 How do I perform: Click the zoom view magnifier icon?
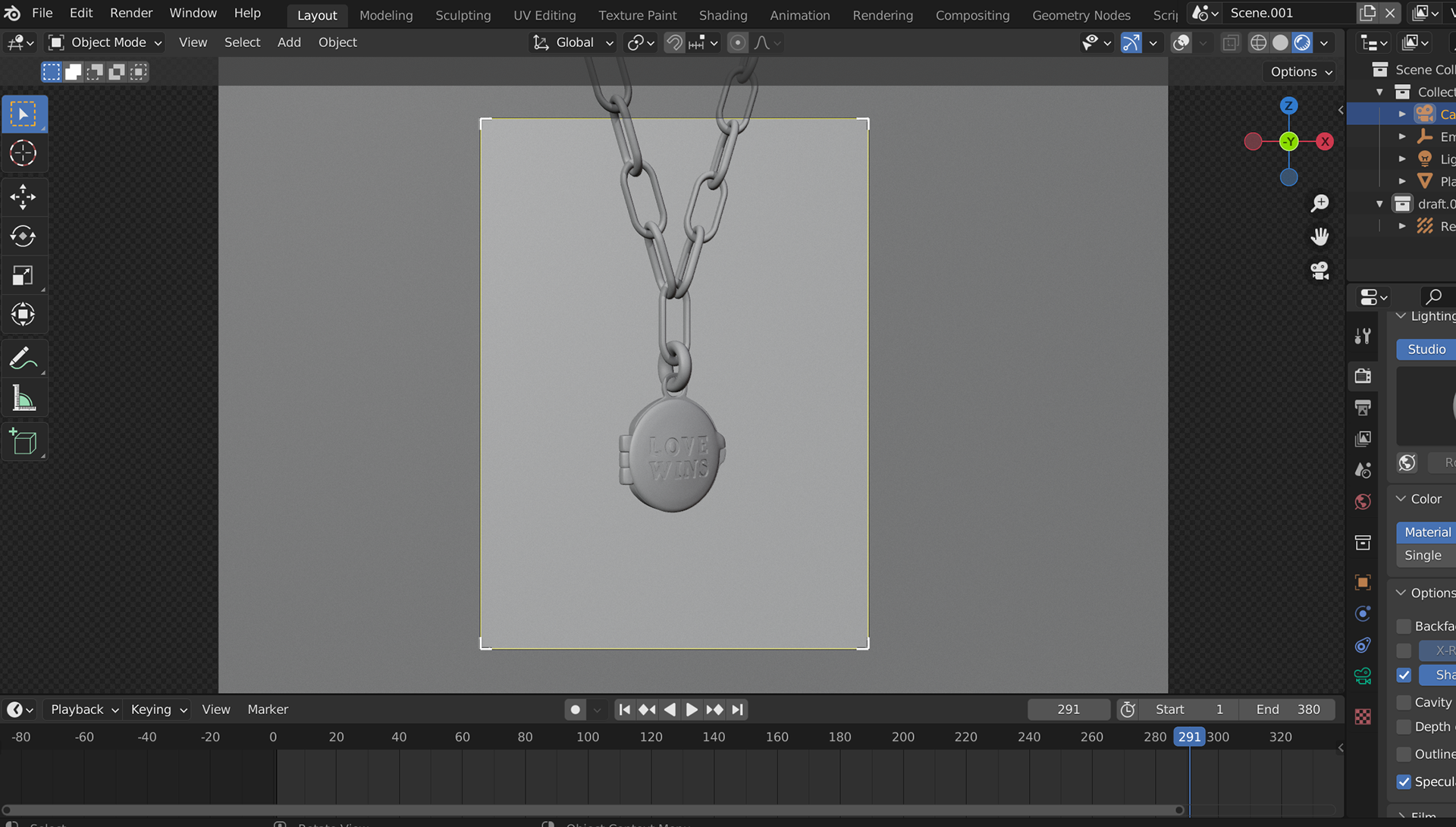click(x=1319, y=203)
